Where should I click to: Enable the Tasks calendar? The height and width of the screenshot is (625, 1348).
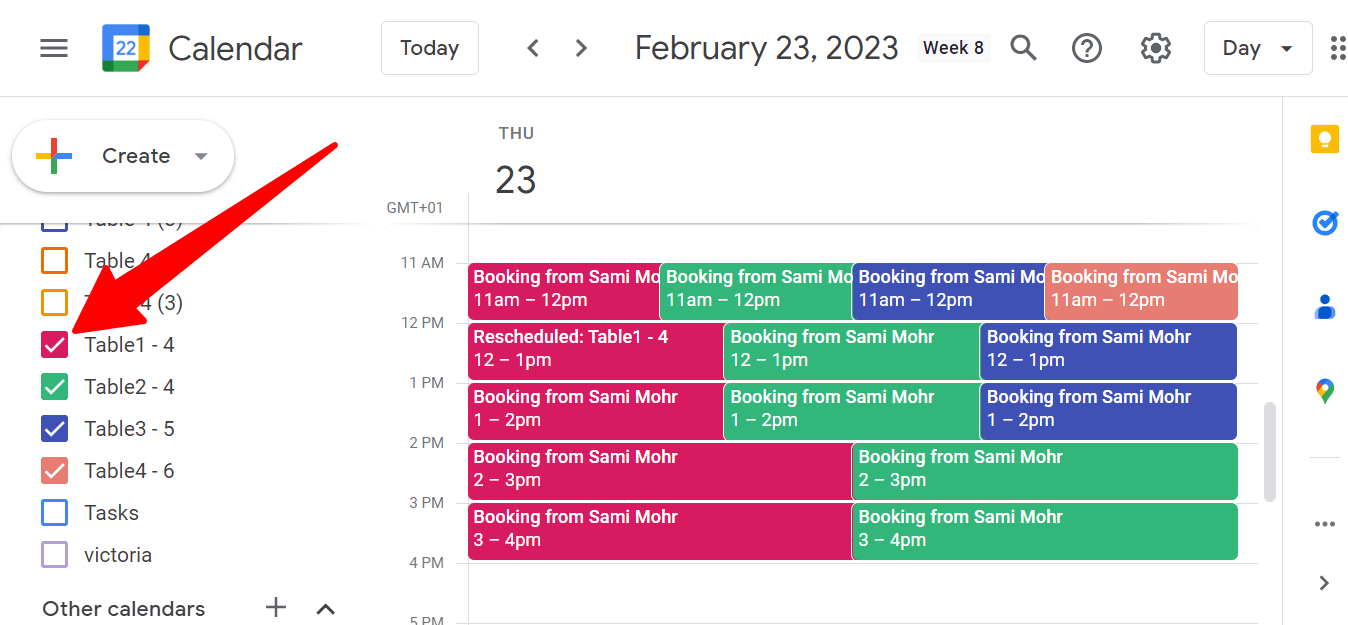(x=54, y=512)
